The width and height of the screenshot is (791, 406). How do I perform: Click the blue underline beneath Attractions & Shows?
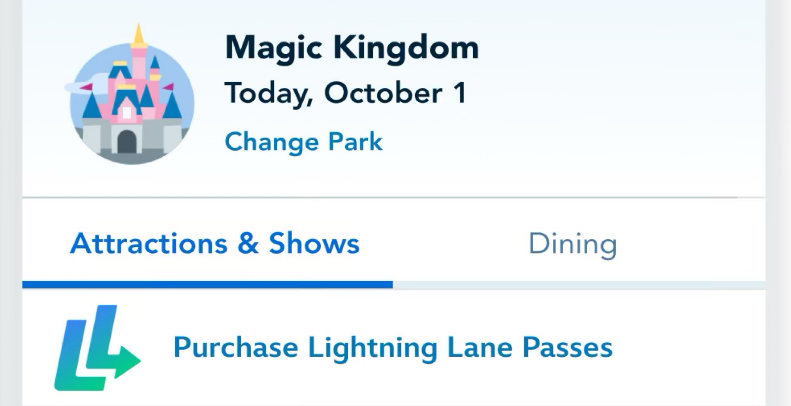coord(207,284)
